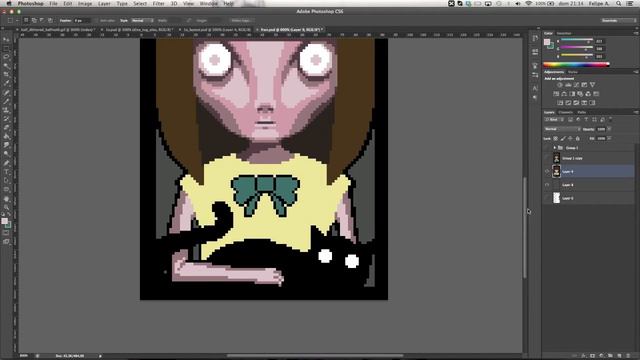640x360 pixels.
Task: Hide Layer 8 with its eye icon
Action: pos(547,185)
